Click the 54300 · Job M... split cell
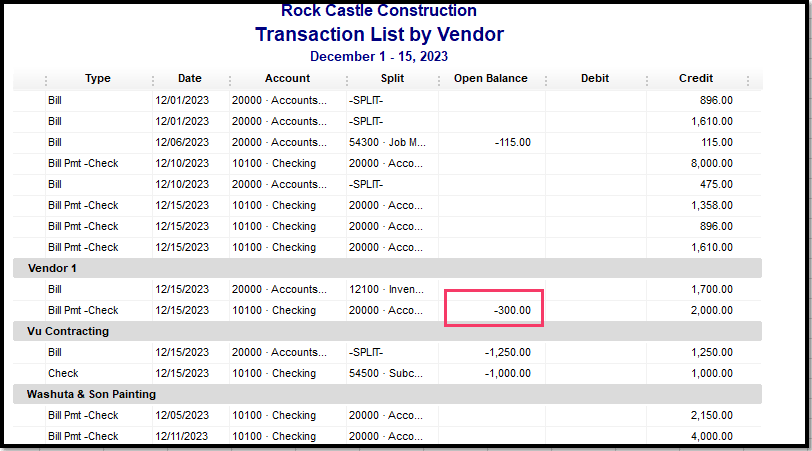Image resolution: width=812 pixels, height=451 pixels. pos(387,142)
